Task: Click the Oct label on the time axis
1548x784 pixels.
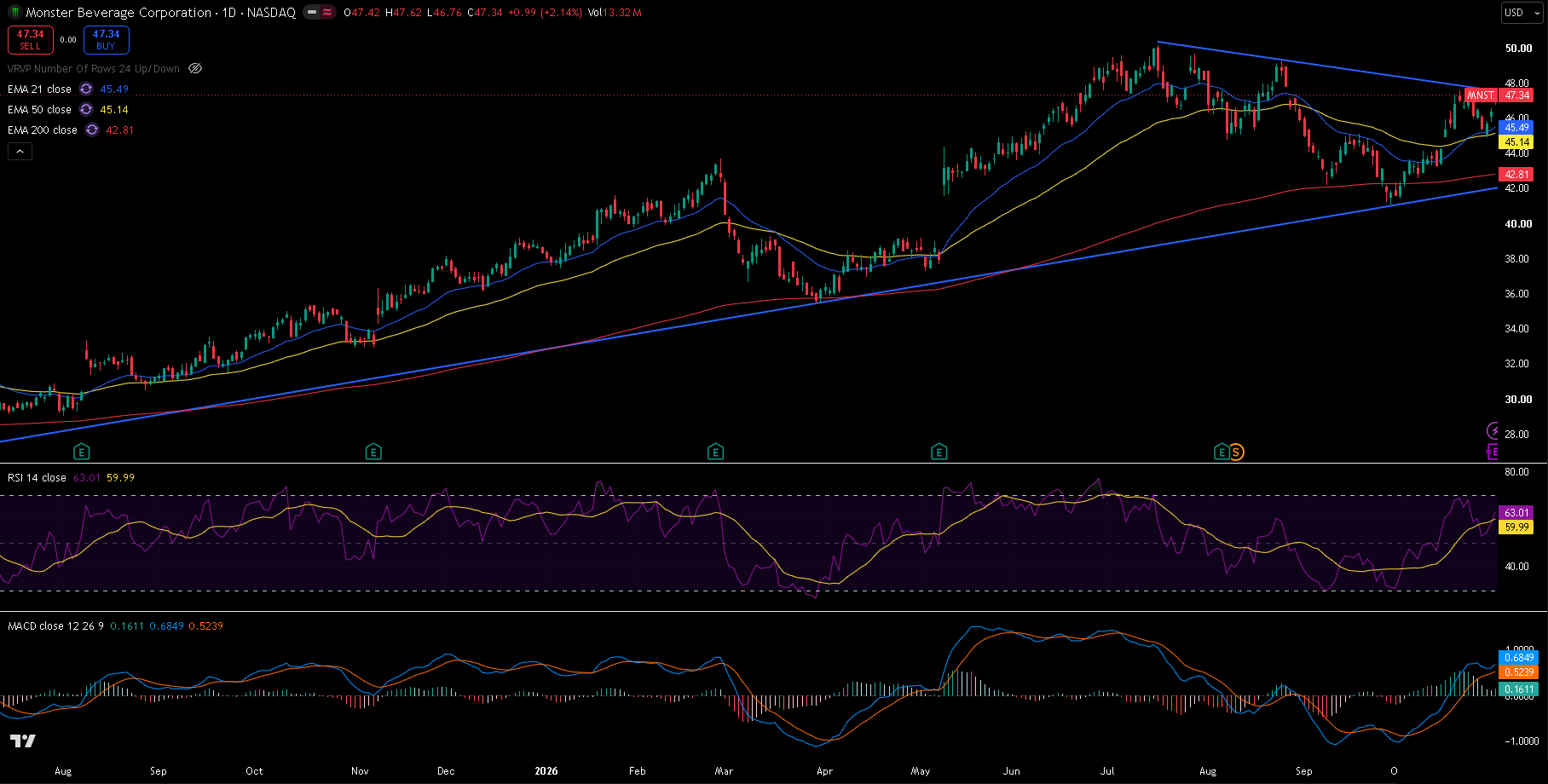Action: coord(254,770)
